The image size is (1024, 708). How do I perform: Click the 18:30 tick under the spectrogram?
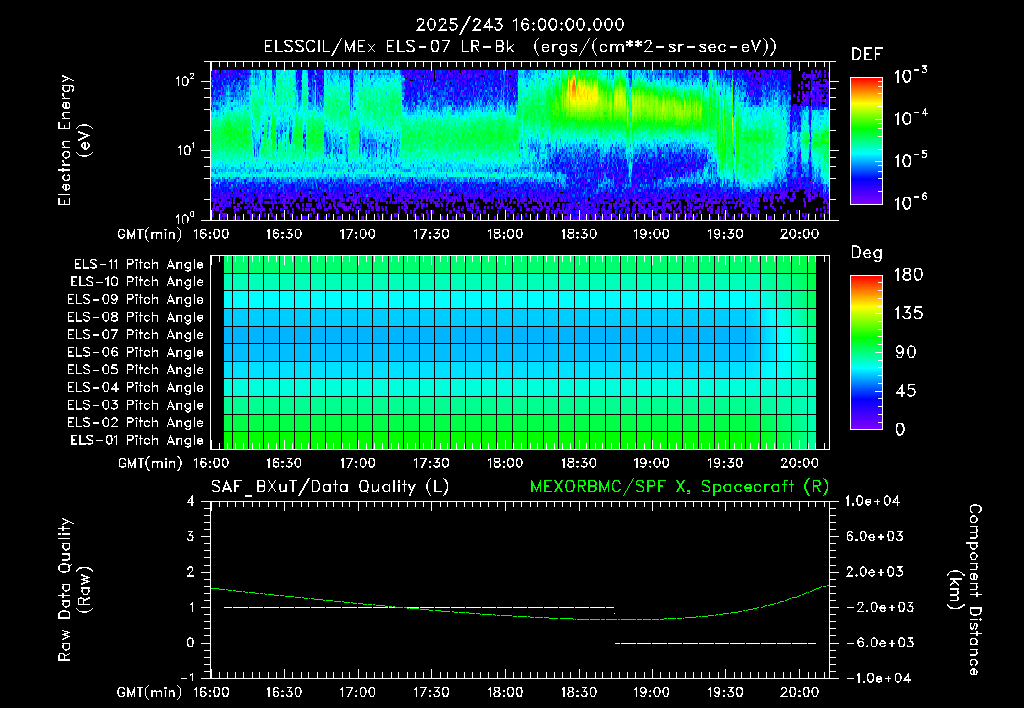click(578, 234)
